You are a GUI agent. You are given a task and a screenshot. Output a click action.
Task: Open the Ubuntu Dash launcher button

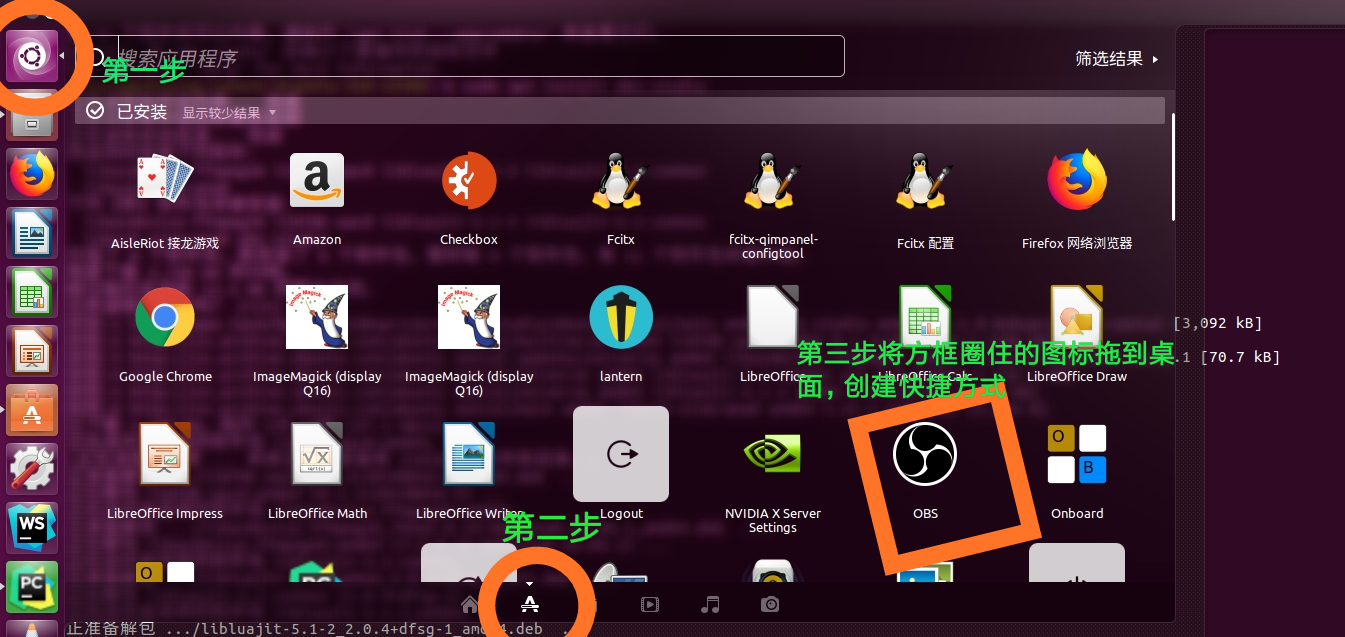[33, 57]
